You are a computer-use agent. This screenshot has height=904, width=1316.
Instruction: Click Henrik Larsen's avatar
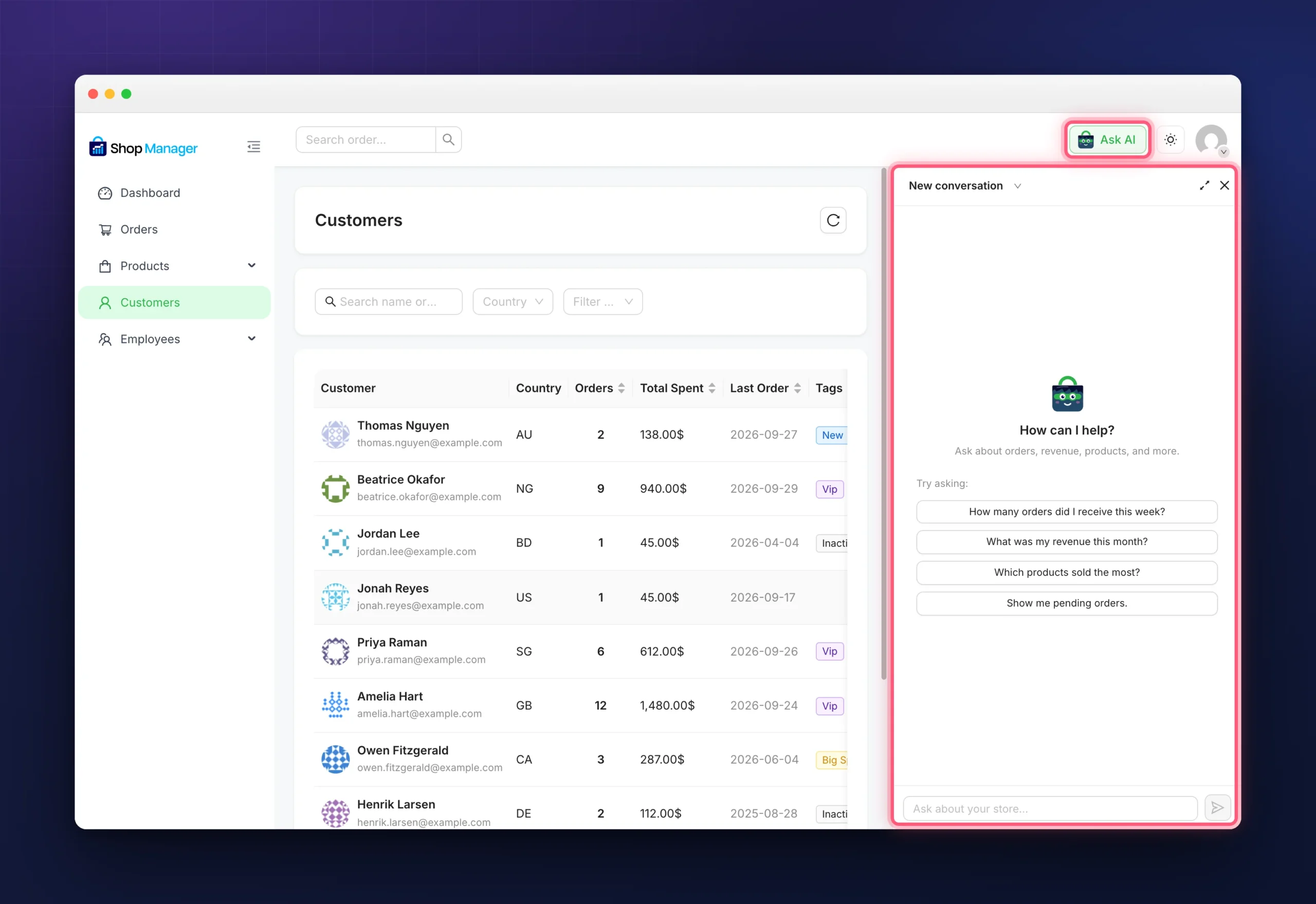(x=335, y=813)
